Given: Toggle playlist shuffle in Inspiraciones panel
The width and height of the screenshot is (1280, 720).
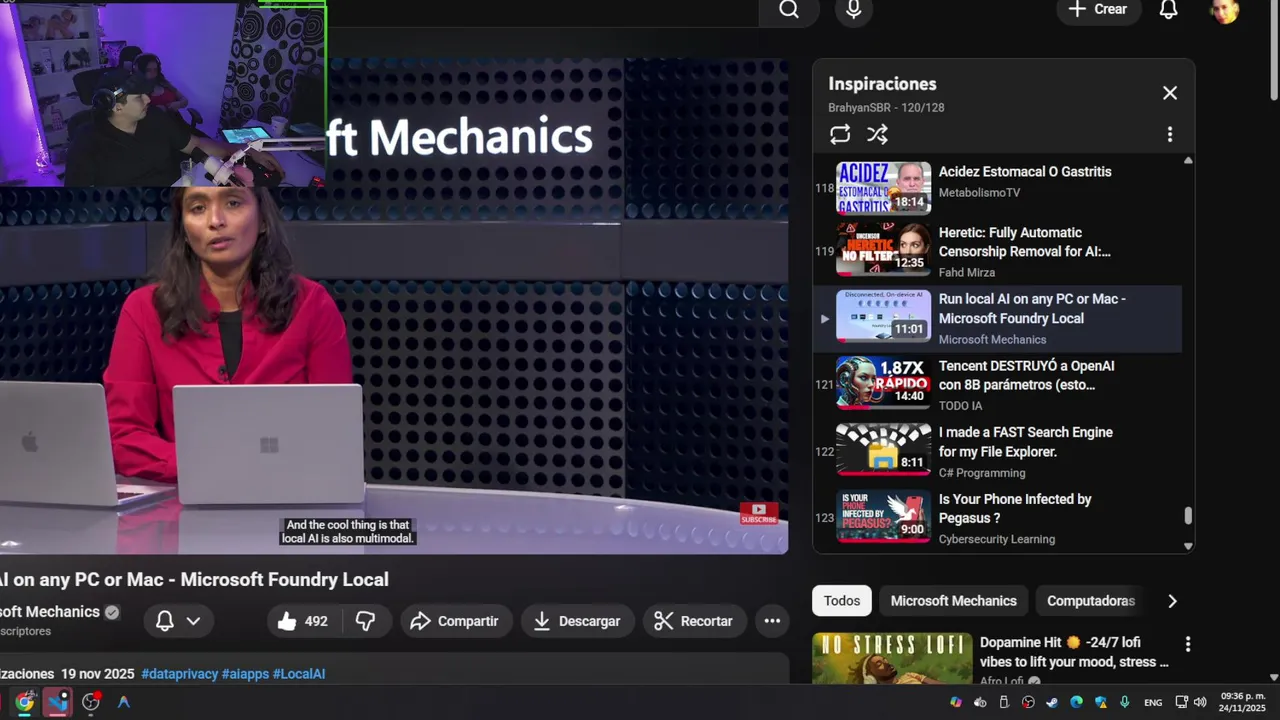Looking at the screenshot, I should pos(877,134).
